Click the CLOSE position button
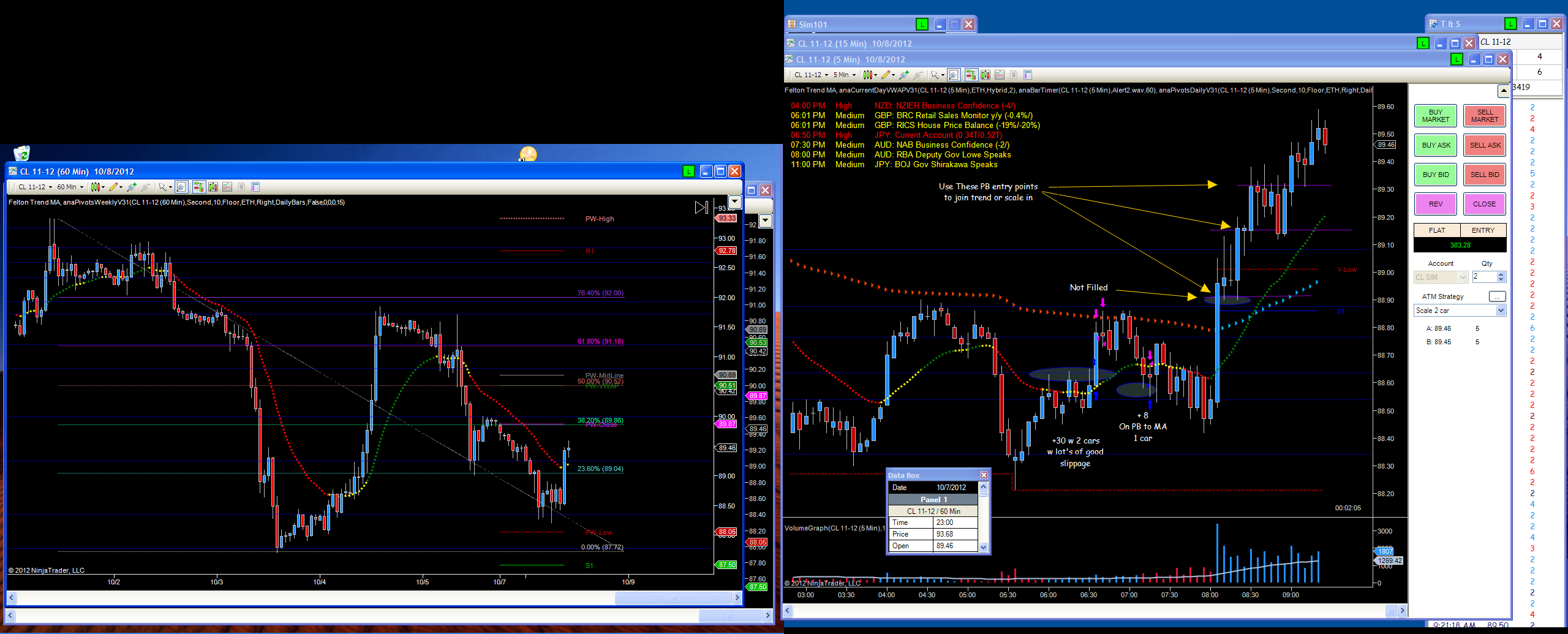 1485,204
